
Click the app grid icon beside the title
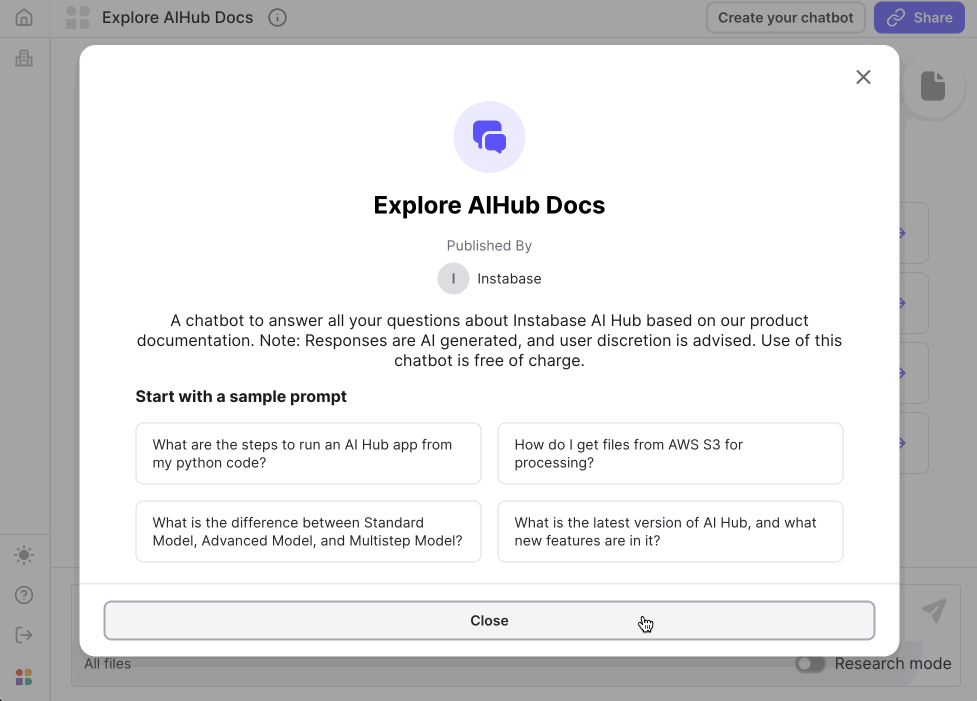point(78,17)
